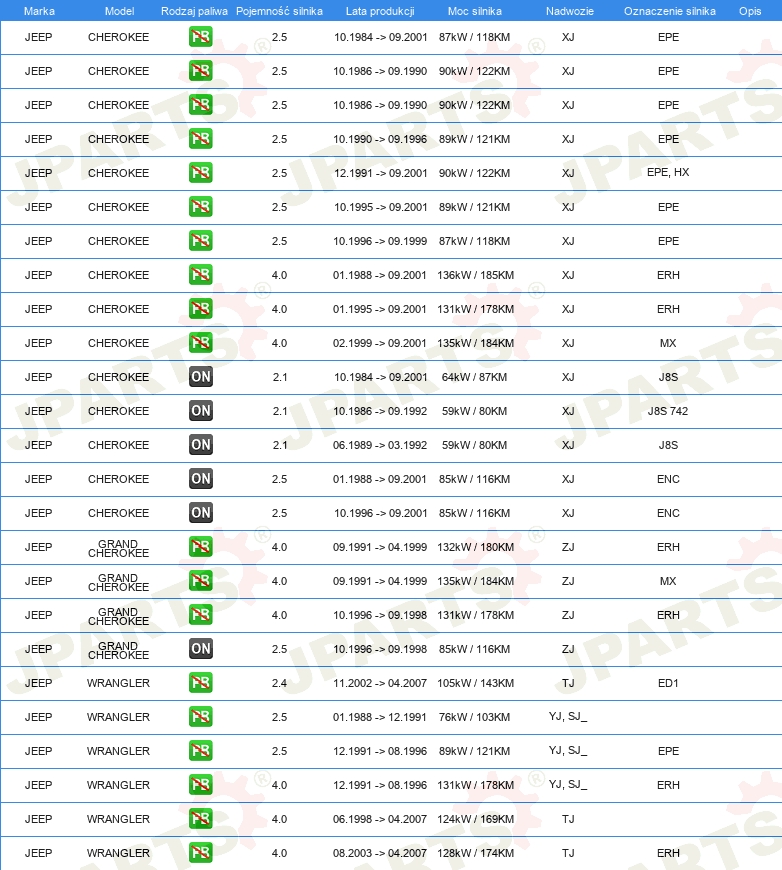Select the 'JEEP' cell in the J8S 742 row

tap(38, 411)
